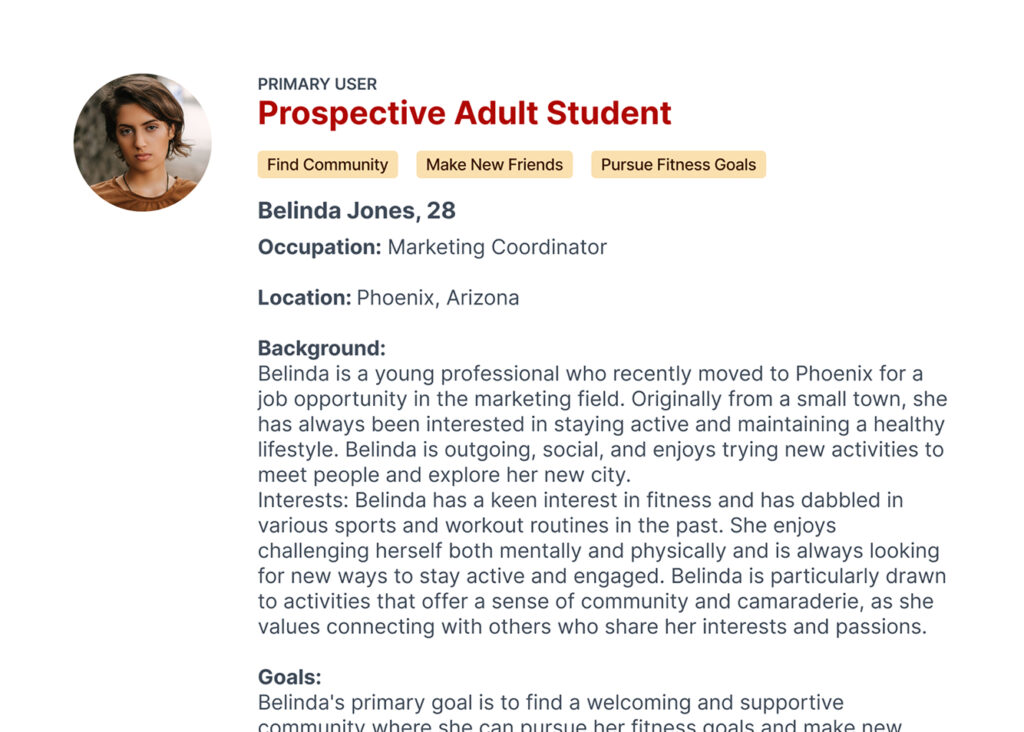Click the Location label
The width and height of the screenshot is (1024, 732).
[304, 298]
